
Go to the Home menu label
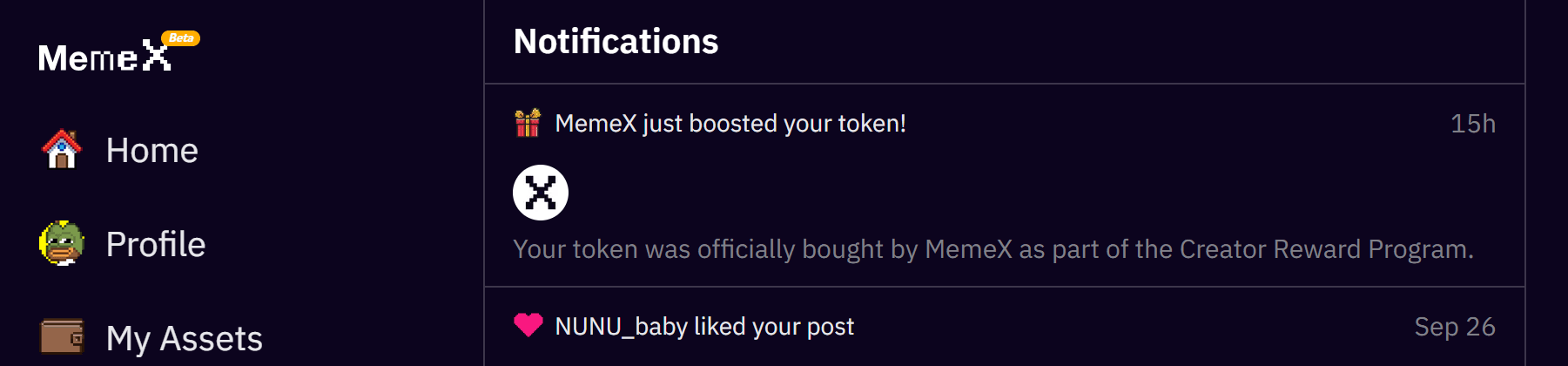tap(152, 151)
